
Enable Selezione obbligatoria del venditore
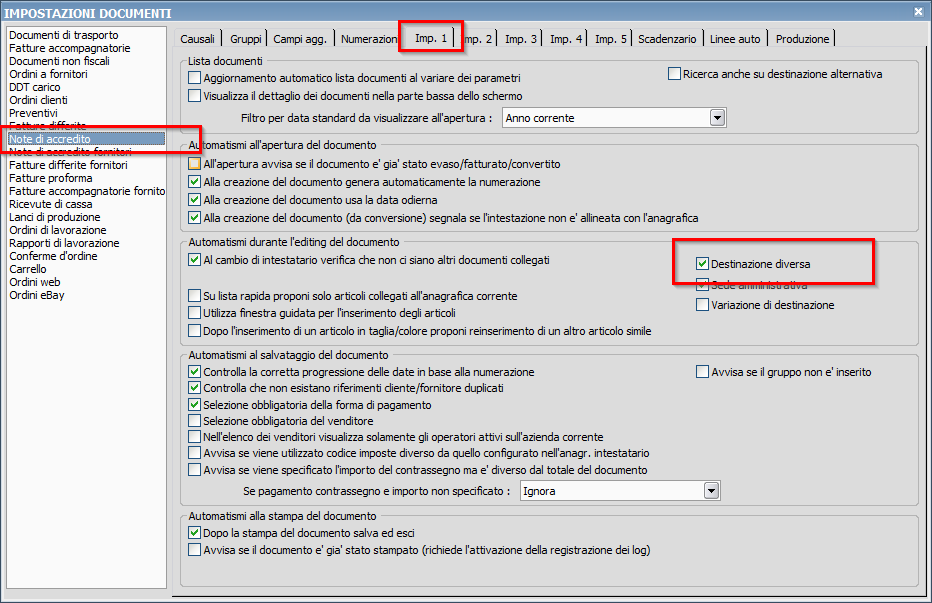pyautogui.click(x=194, y=421)
